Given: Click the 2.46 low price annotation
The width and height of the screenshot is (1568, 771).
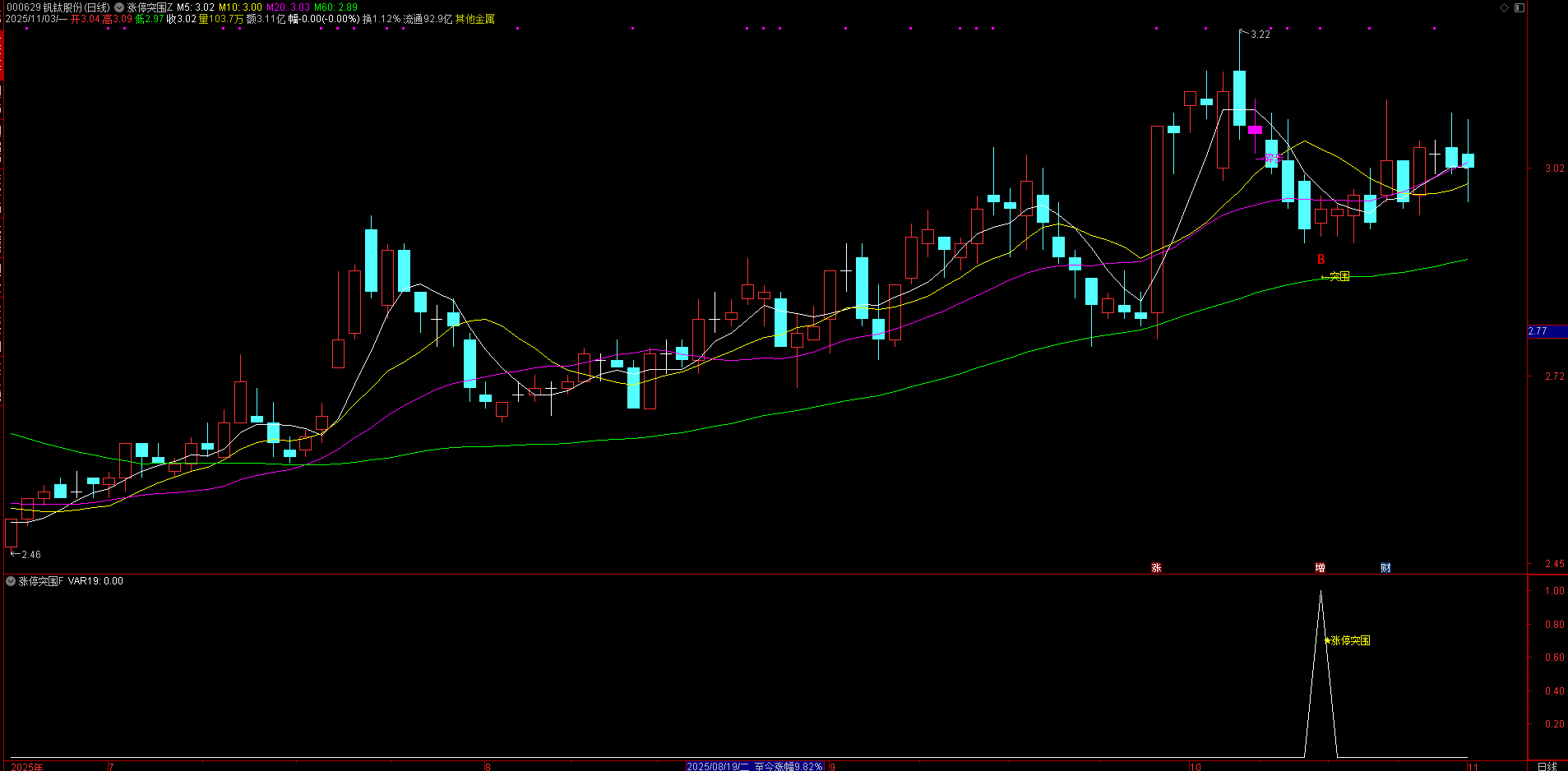Looking at the screenshot, I should click(x=30, y=555).
